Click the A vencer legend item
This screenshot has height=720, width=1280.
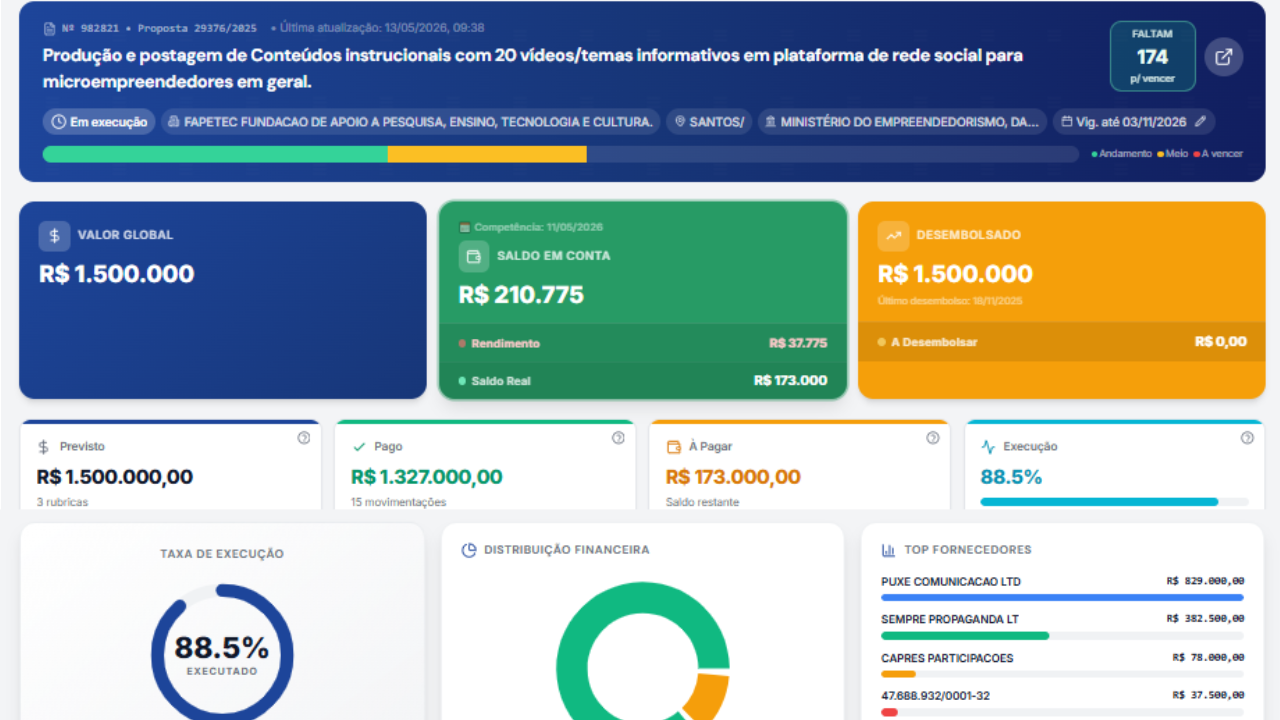(x=1218, y=154)
